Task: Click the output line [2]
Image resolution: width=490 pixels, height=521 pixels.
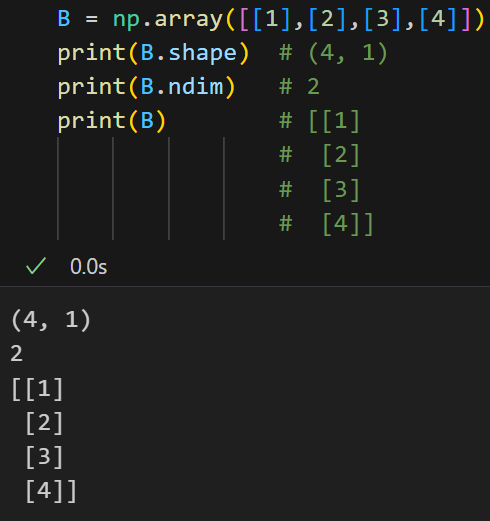Action: tap(44, 423)
